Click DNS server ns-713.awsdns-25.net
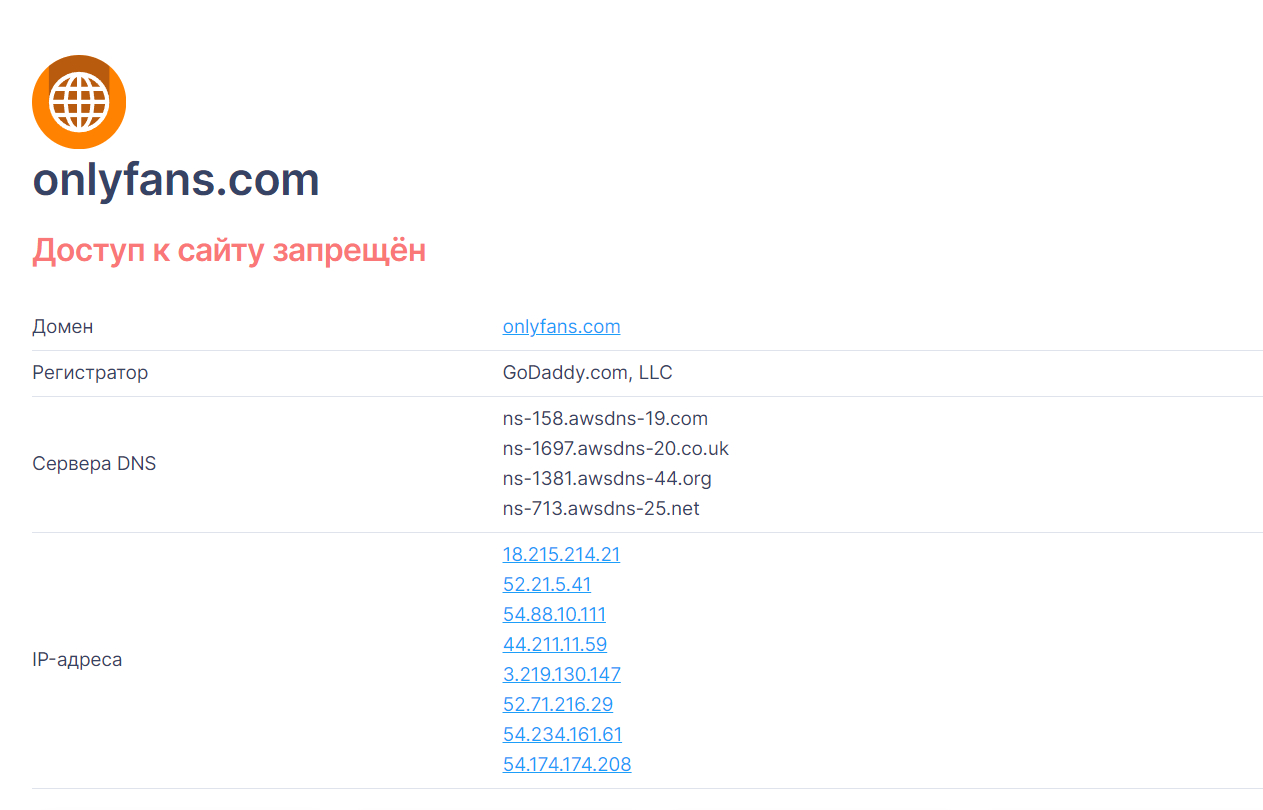Screen dimensions: 1263x810 coord(601,508)
